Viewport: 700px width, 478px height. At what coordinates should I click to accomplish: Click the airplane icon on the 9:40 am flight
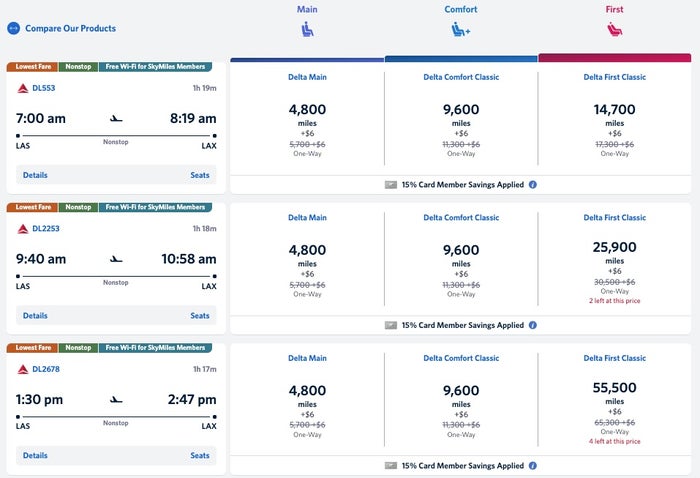[116, 259]
